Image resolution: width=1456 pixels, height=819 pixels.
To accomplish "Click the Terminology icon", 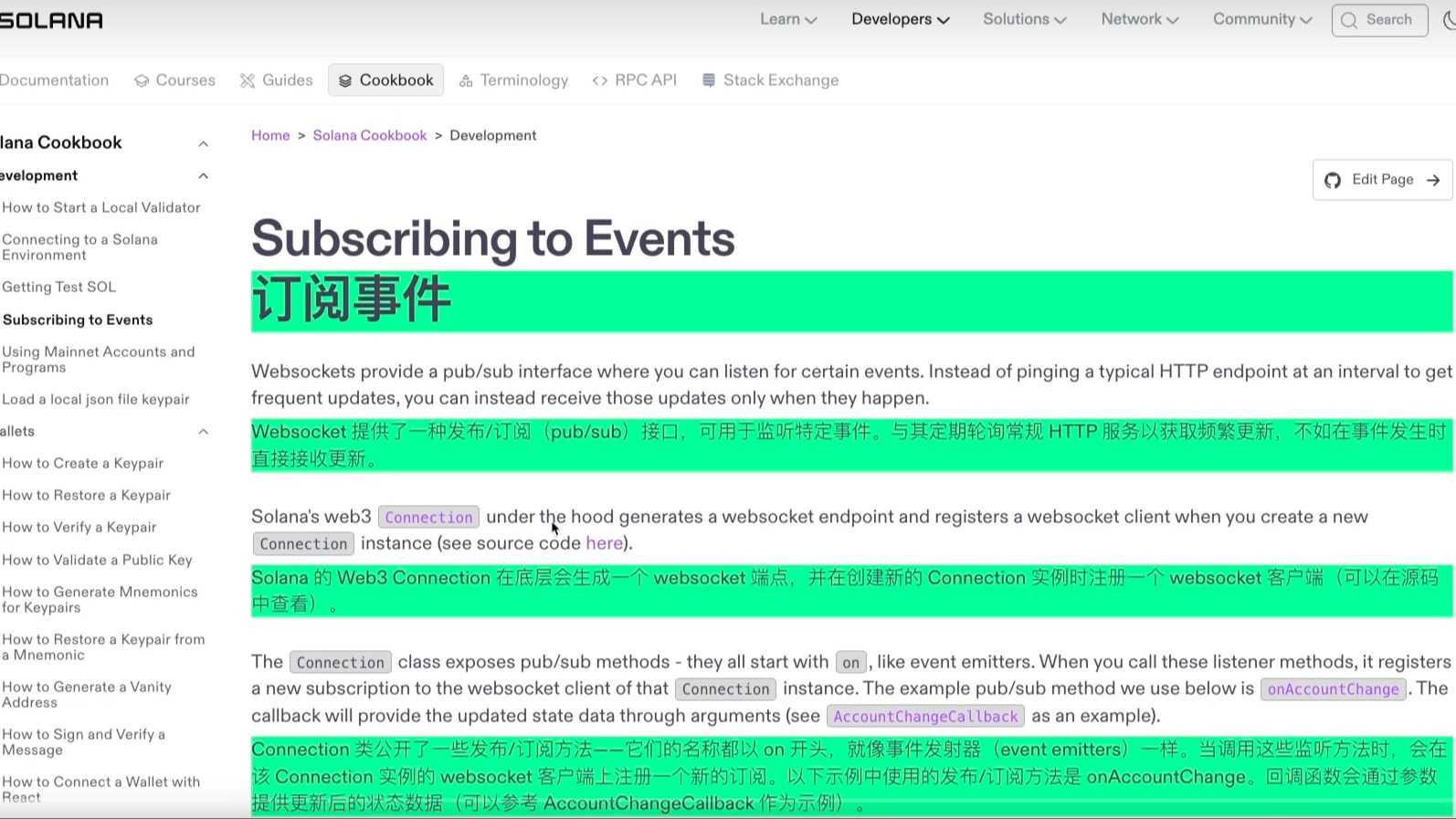I will 466,80.
